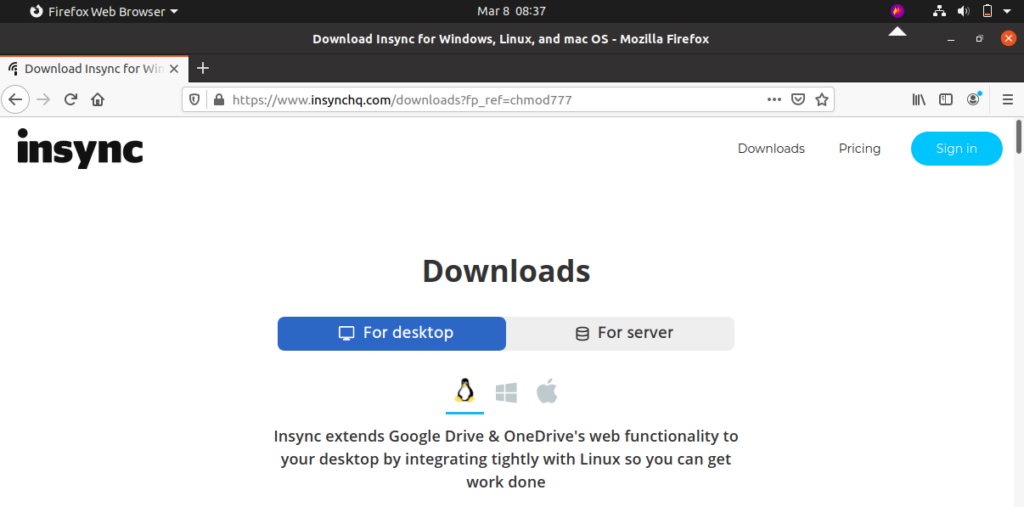Open system menu dropdown arrow
1024x507 pixels.
1008,11
